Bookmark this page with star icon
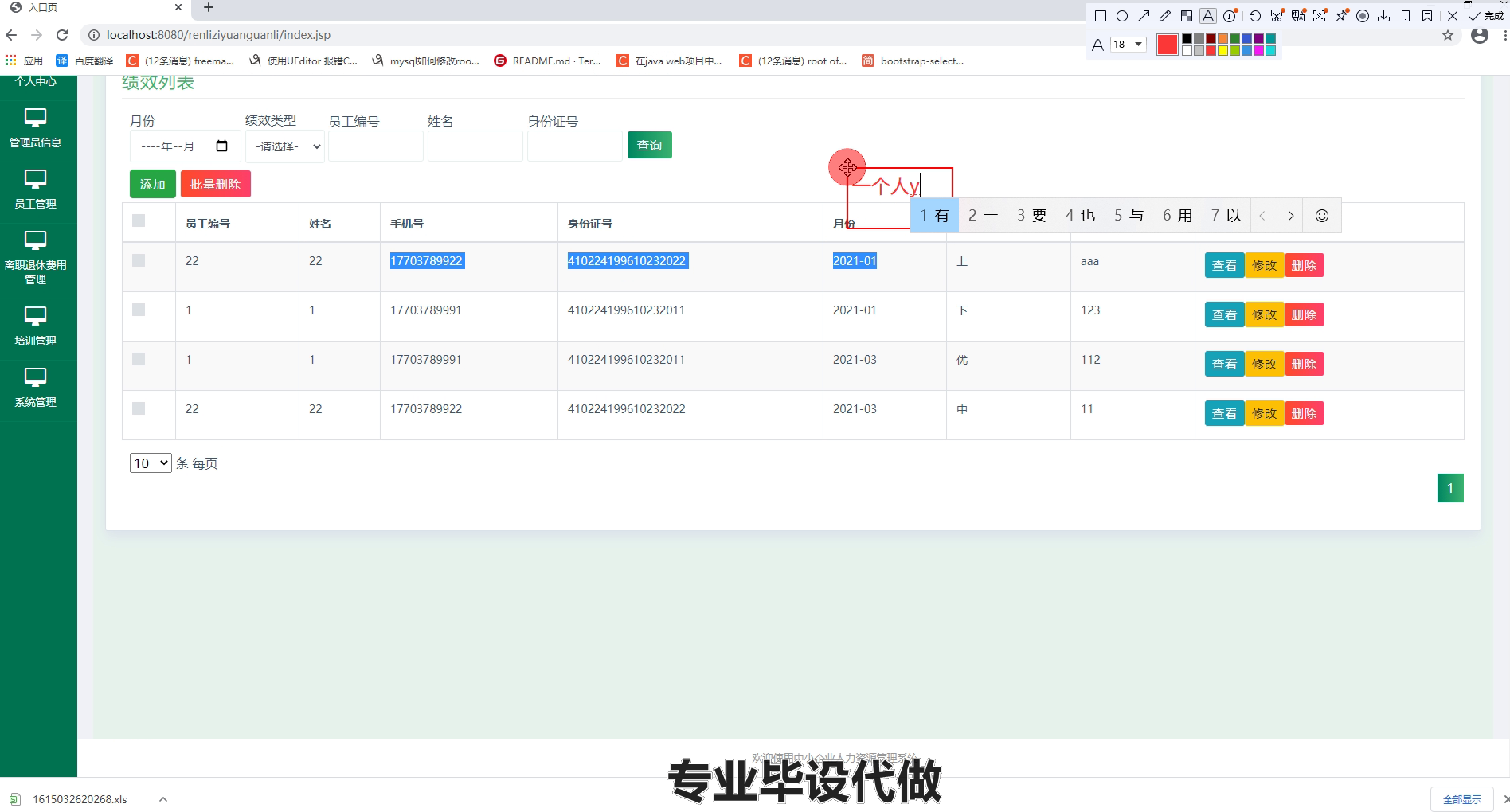This screenshot has width=1510, height=812. 1448,35
